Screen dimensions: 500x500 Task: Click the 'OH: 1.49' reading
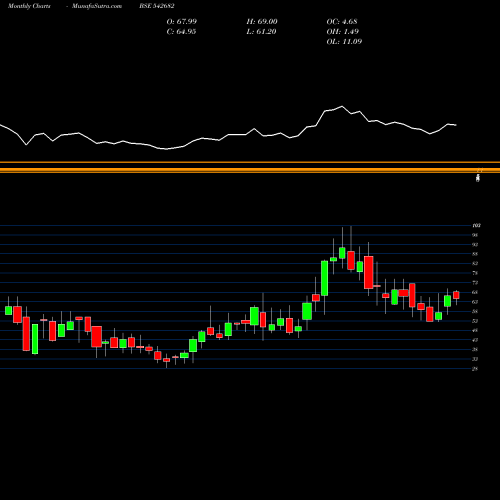pyautogui.click(x=343, y=31)
